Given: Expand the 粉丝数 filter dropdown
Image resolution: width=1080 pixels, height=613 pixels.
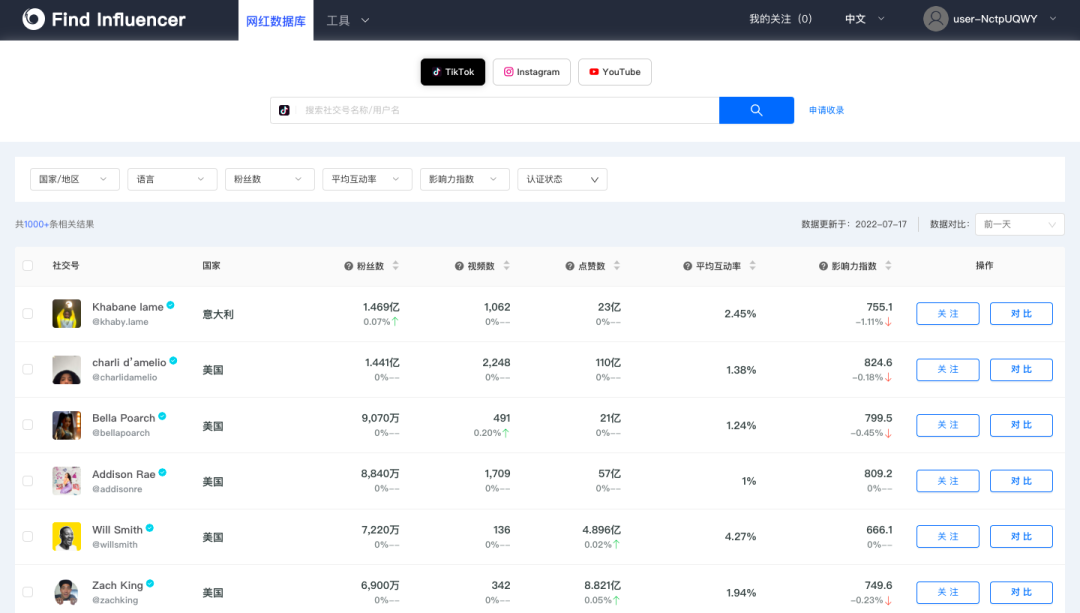Looking at the screenshot, I should tap(269, 179).
